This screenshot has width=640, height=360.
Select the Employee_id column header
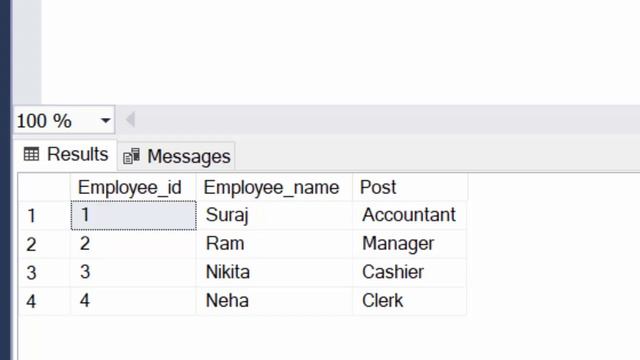point(133,187)
